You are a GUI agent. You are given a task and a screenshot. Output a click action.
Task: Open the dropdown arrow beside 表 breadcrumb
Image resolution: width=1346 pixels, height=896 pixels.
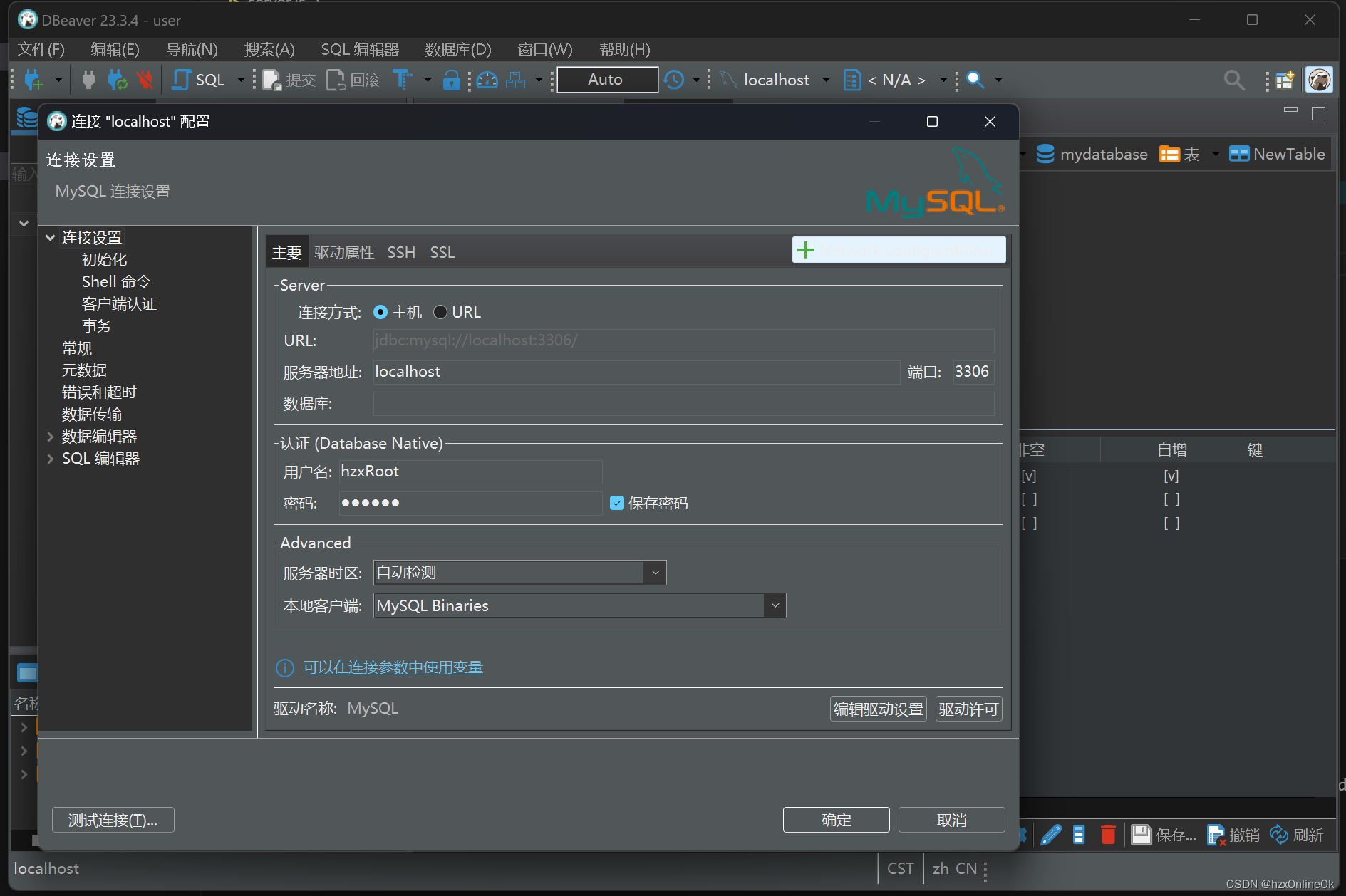point(1216,154)
